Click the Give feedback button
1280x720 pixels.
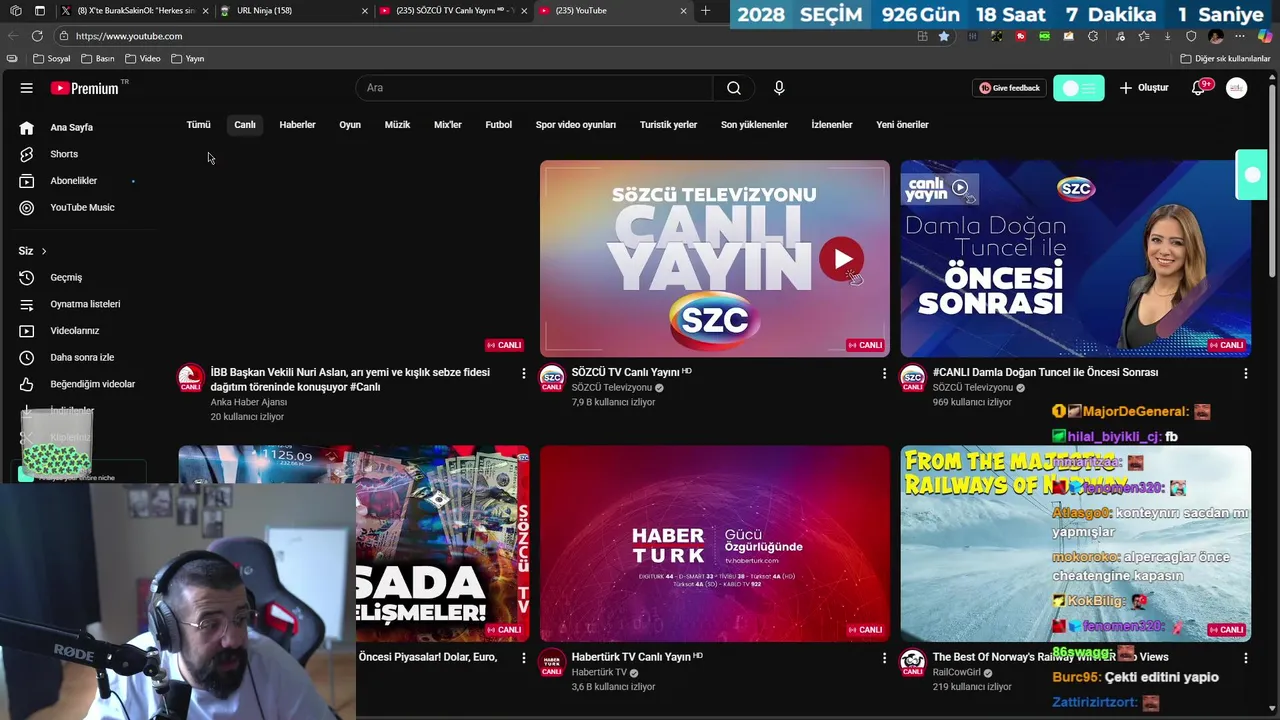coord(1009,88)
